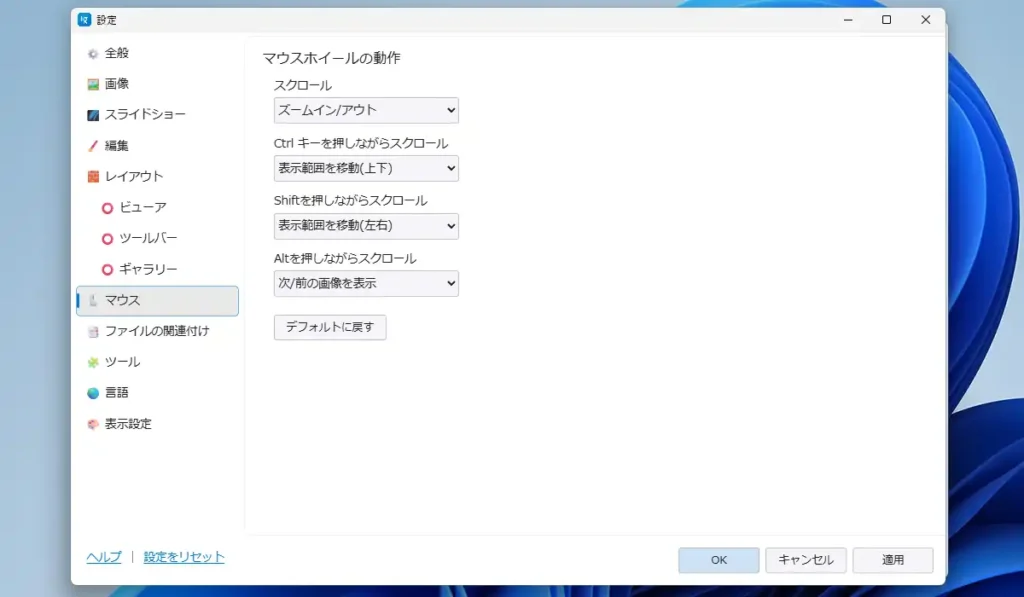This screenshot has width=1024, height=597.
Task: Open the スクロール behavior dropdown
Action: point(366,110)
